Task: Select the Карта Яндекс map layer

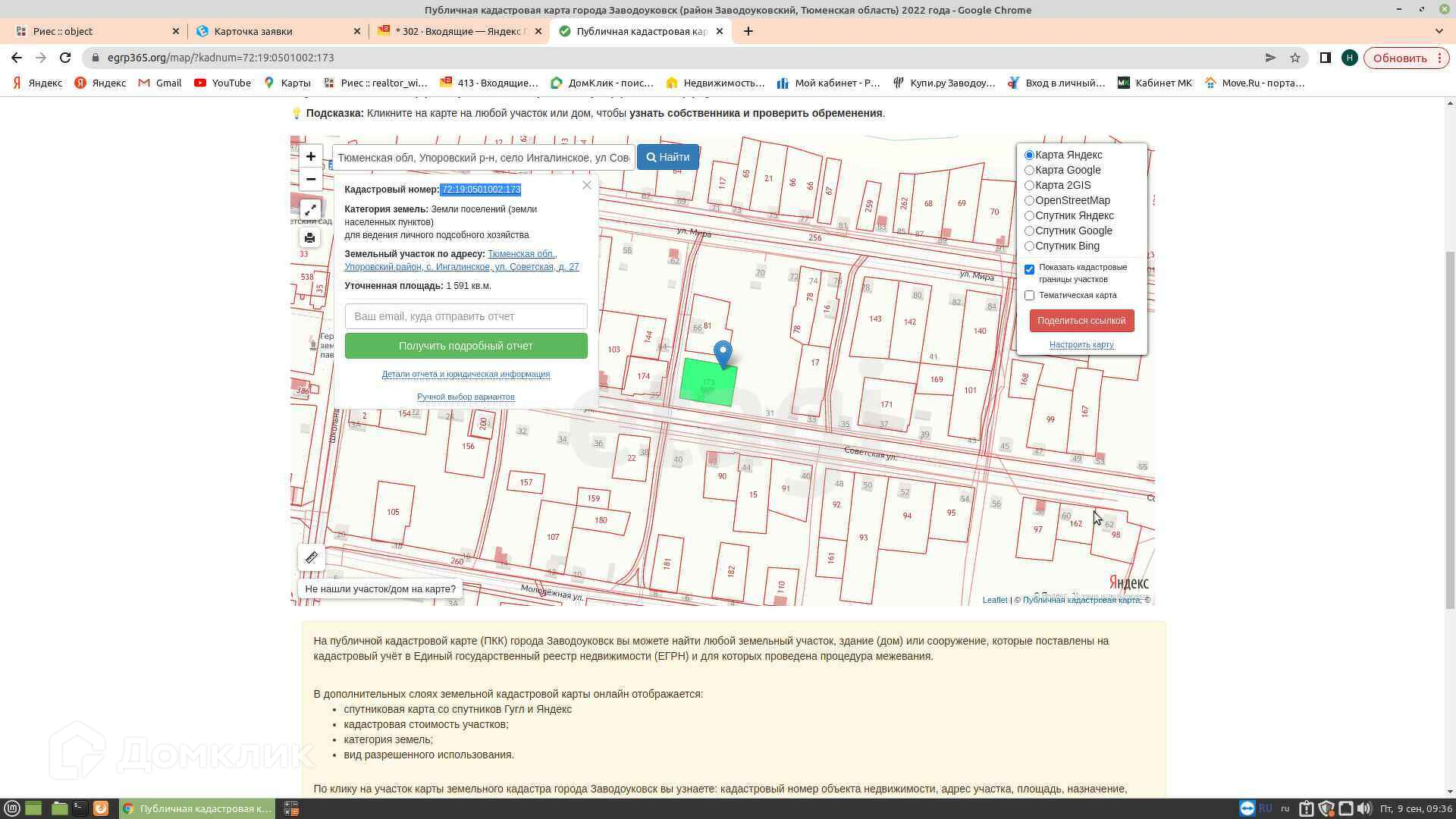Action: 1029,155
